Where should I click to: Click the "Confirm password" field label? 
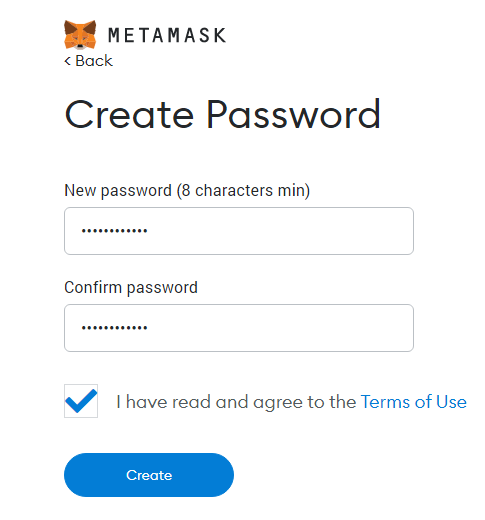coord(131,288)
